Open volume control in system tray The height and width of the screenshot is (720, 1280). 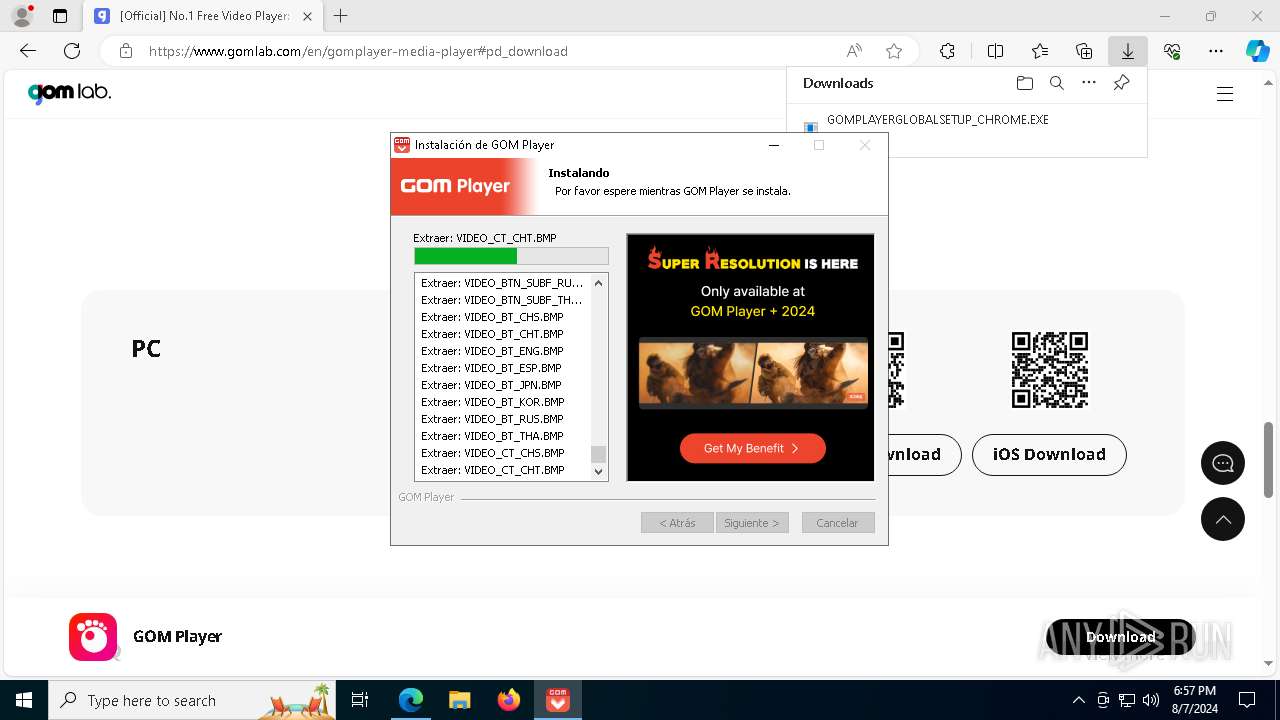(1151, 700)
